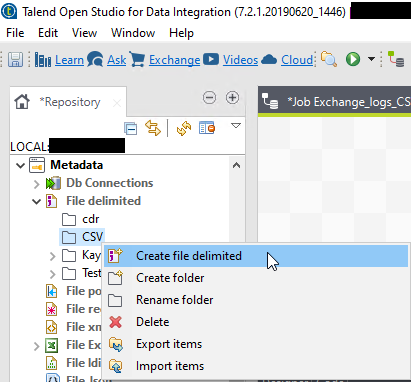Open the Repository view menu triangle
Viewport: 411px width, 382px height.
coord(236,125)
